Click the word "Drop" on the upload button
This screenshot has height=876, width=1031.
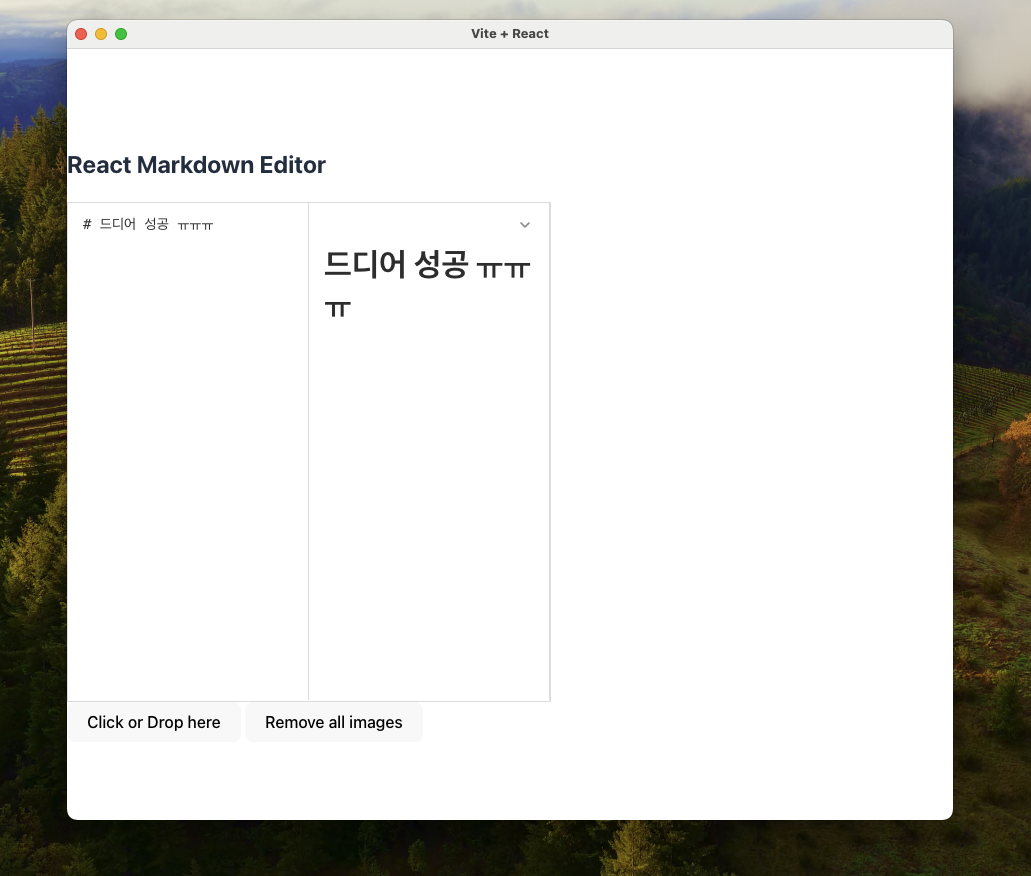pos(165,723)
